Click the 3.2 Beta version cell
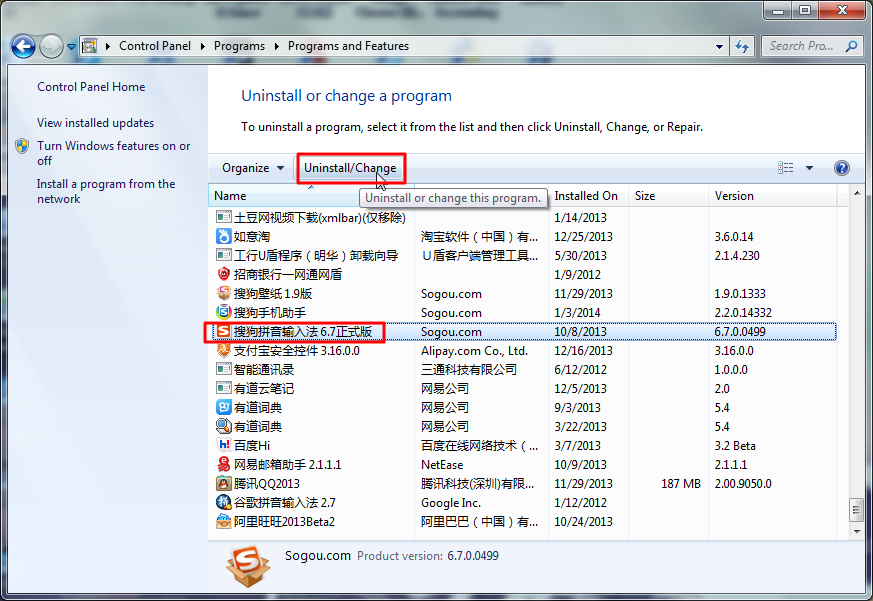The image size is (873, 601). 735,446
